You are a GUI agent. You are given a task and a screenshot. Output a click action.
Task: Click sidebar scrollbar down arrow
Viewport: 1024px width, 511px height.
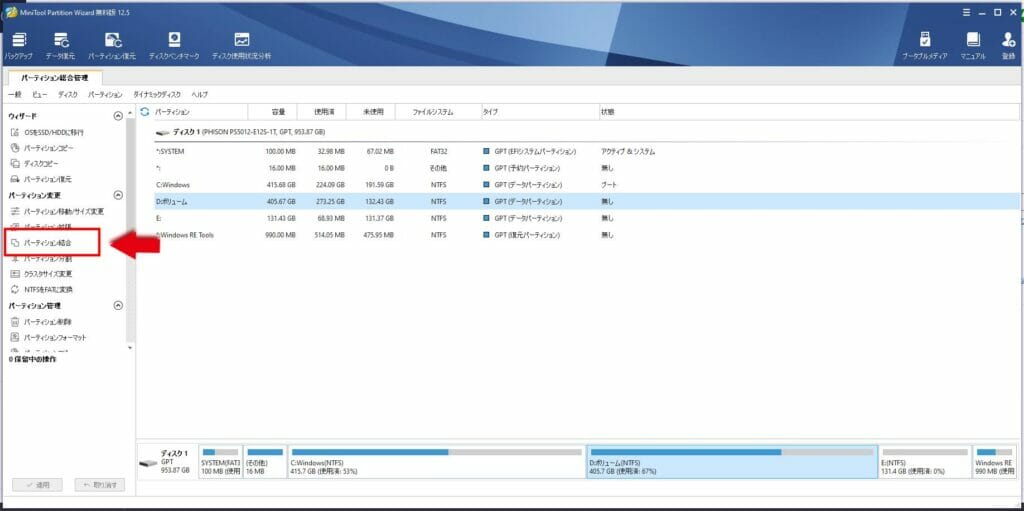(x=129, y=348)
